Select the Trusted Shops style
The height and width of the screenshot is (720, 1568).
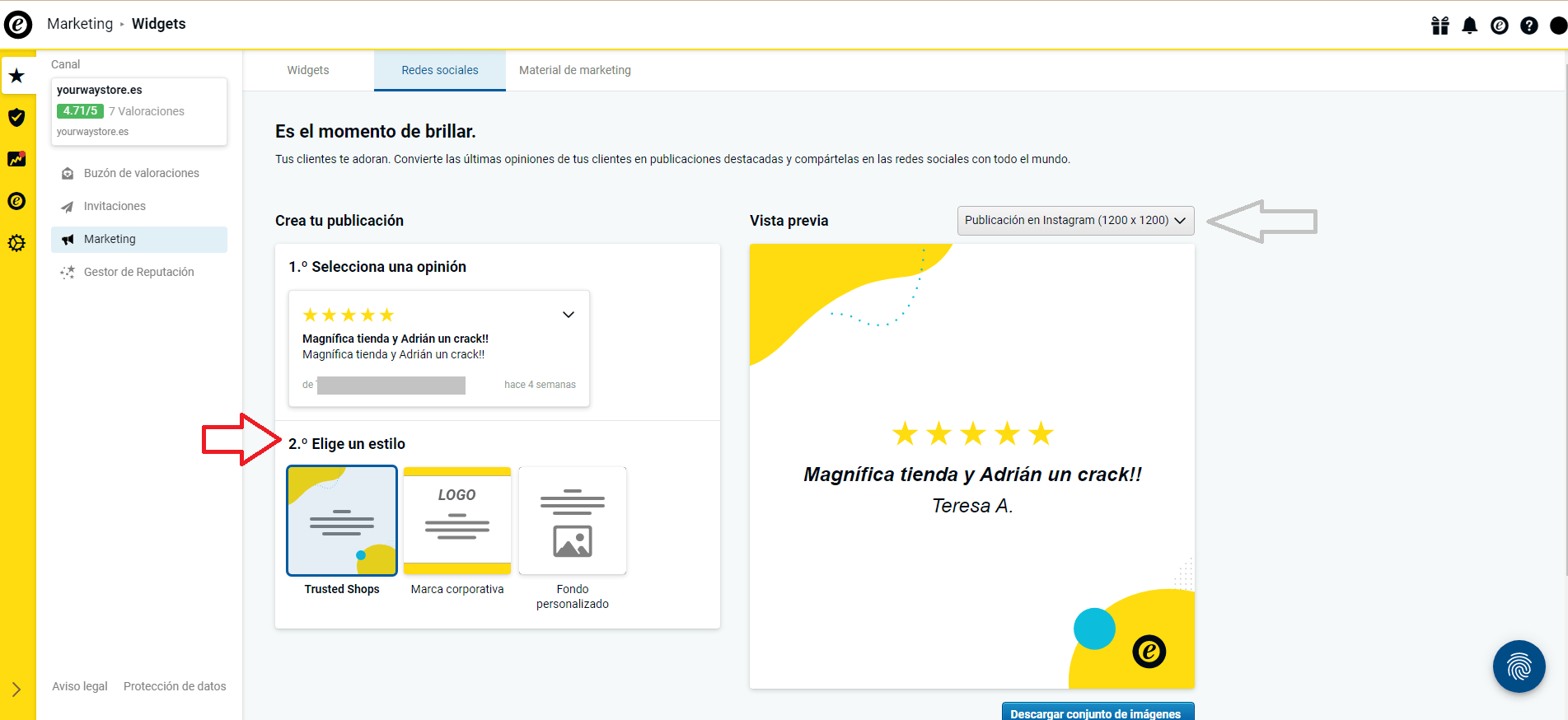point(342,521)
